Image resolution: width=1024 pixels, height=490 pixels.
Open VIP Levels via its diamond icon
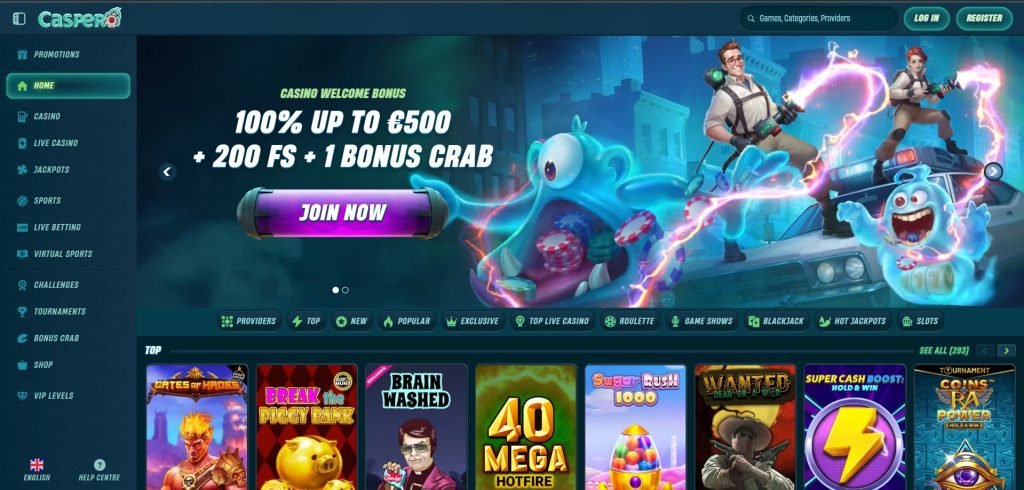coord(23,396)
